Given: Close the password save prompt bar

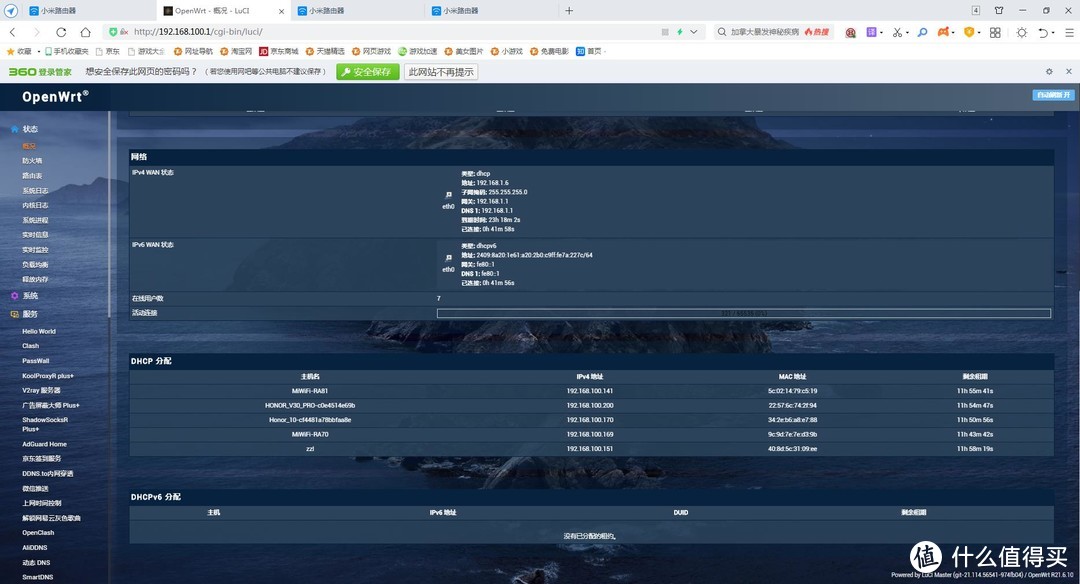Looking at the screenshot, I should tap(1067, 72).
